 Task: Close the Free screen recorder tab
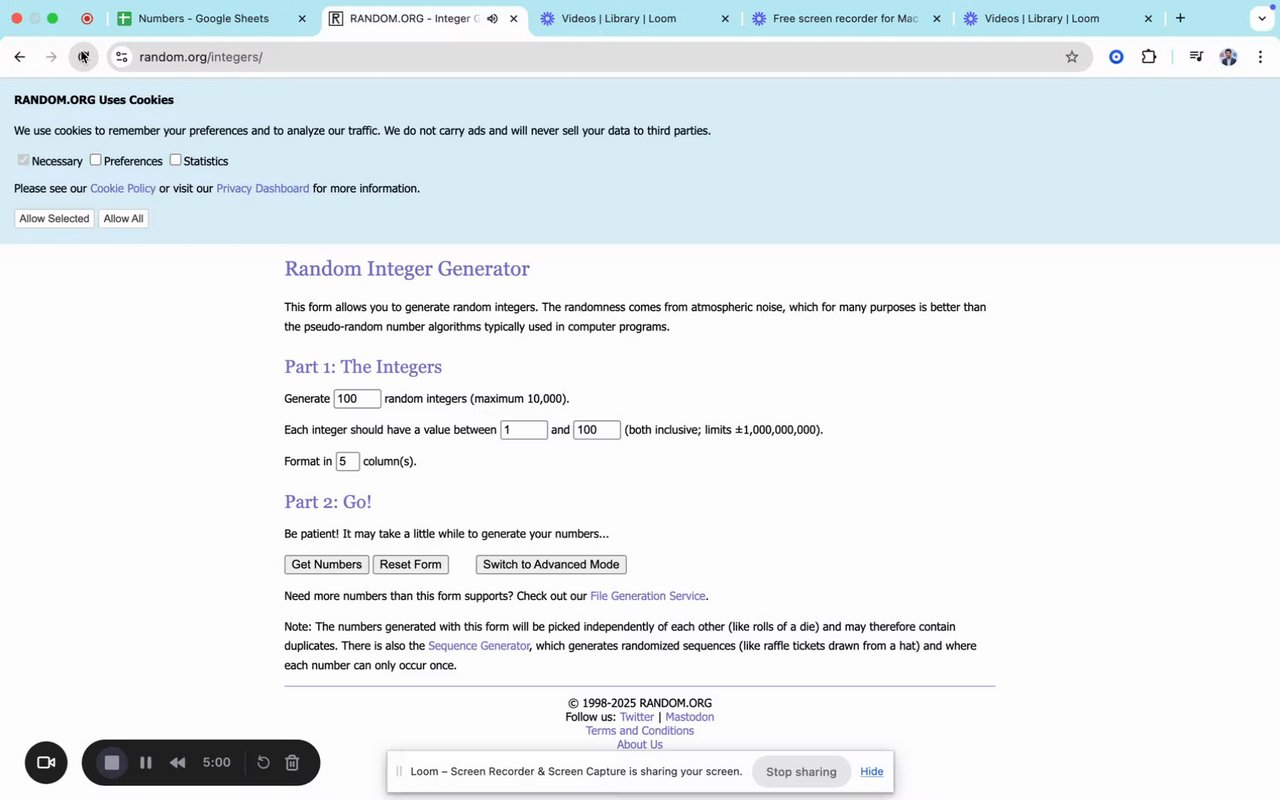click(937, 18)
